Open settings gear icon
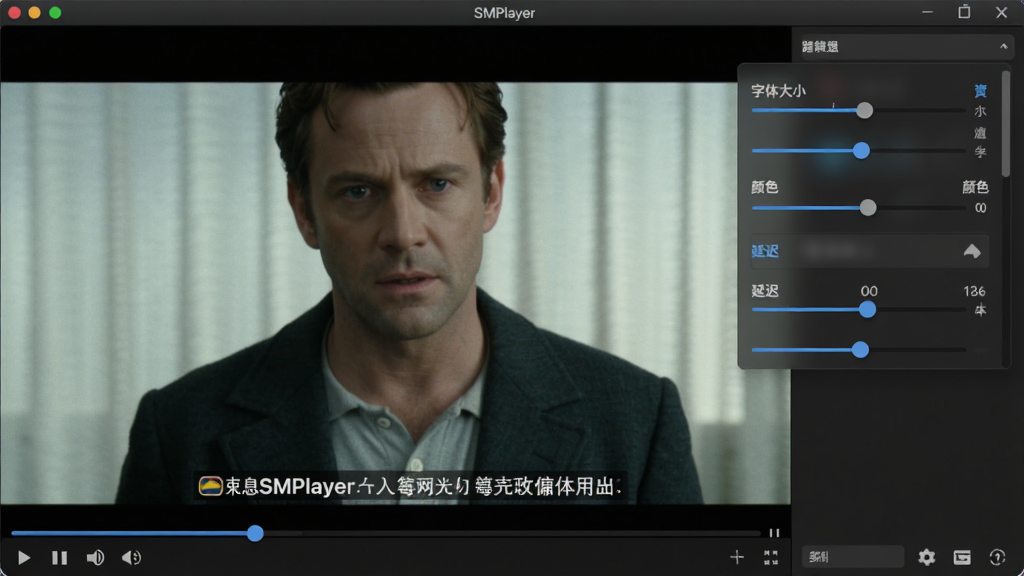The height and width of the screenshot is (576, 1024). (927, 557)
